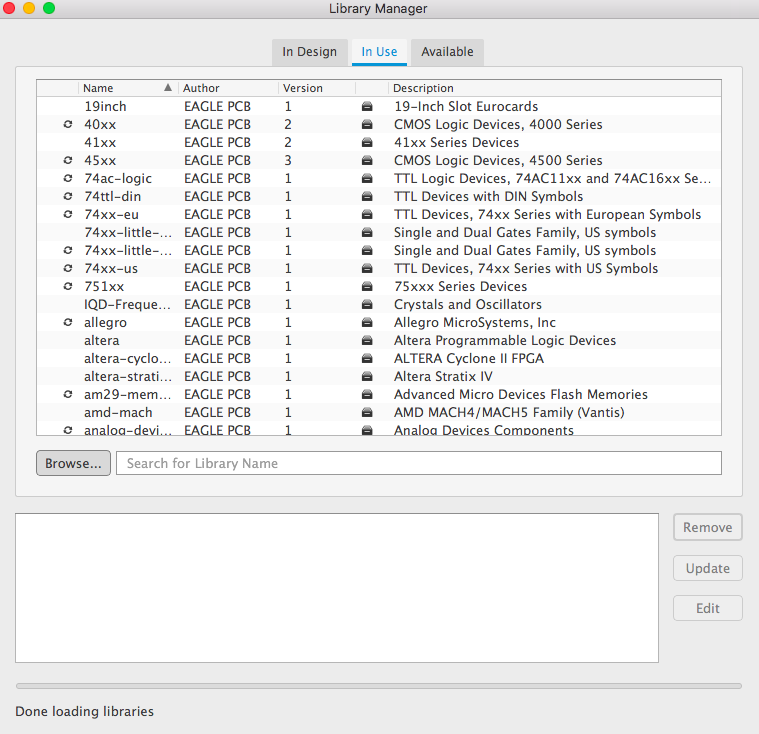This screenshot has width=759, height=734.
Task: Click 'Allegro MicroSystems, Inc' description
Action: (474, 322)
